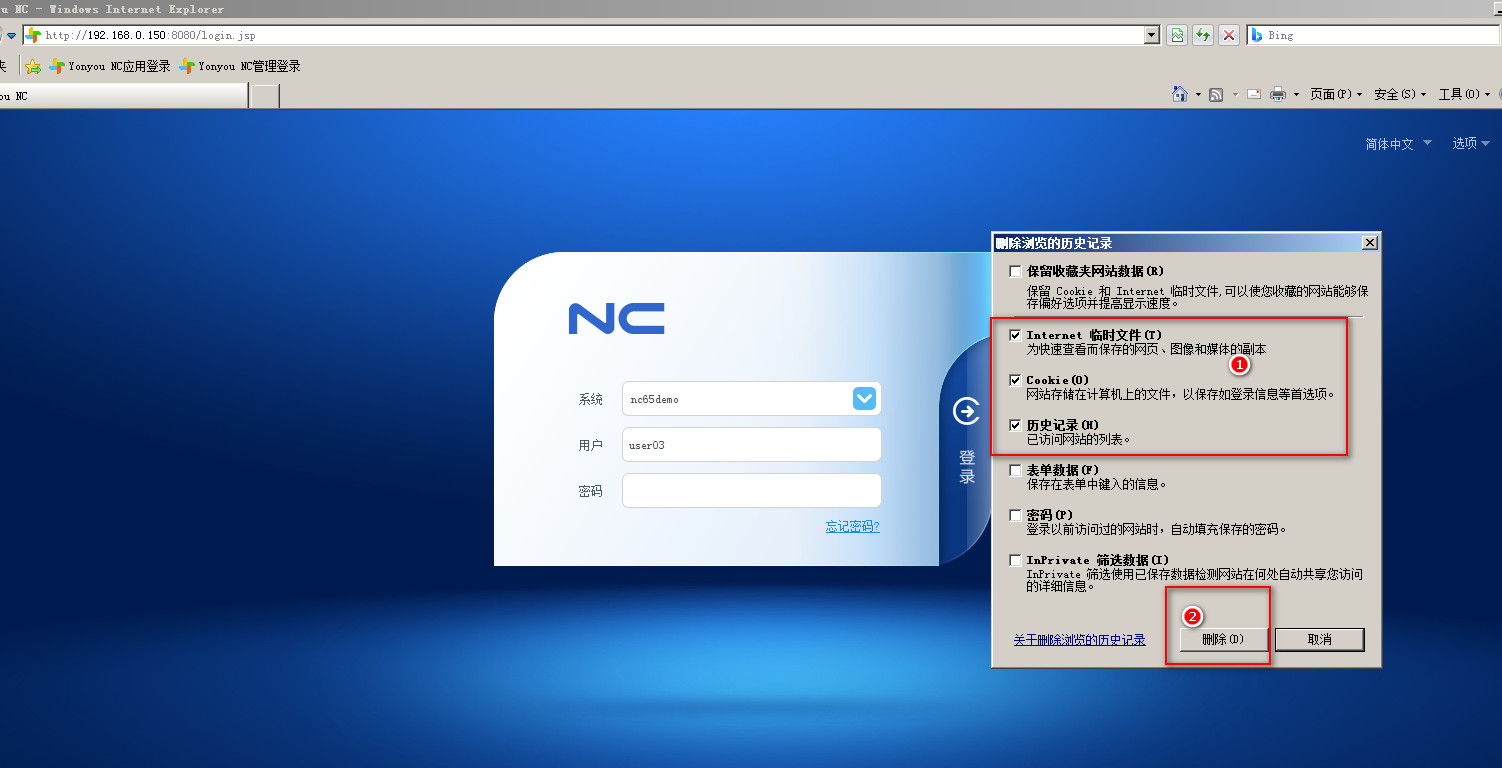This screenshot has height=768, width=1502.
Task: Expand the 系统 nc65demo dropdown
Action: 864,399
